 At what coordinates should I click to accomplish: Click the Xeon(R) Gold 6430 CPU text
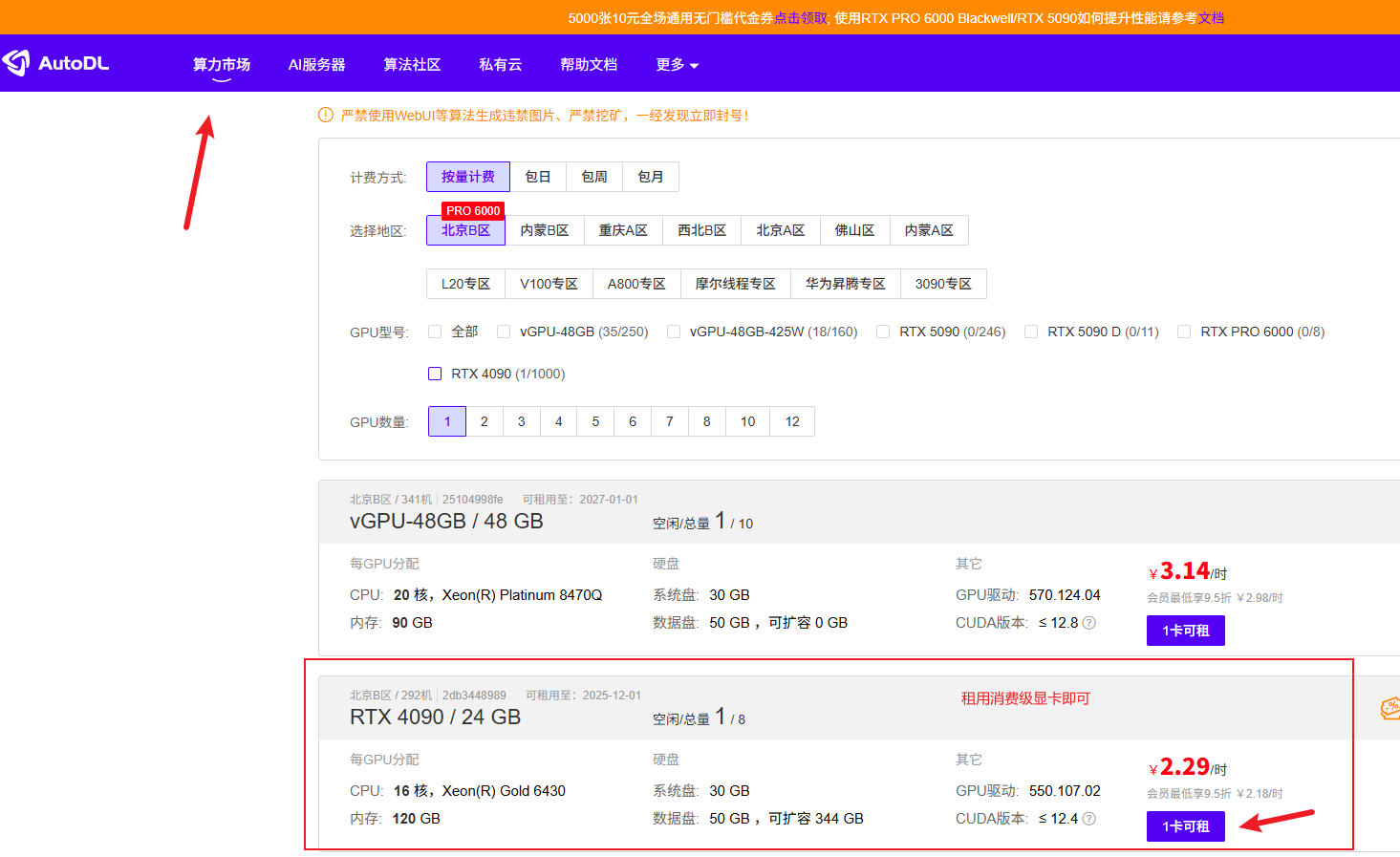tap(504, 791)
